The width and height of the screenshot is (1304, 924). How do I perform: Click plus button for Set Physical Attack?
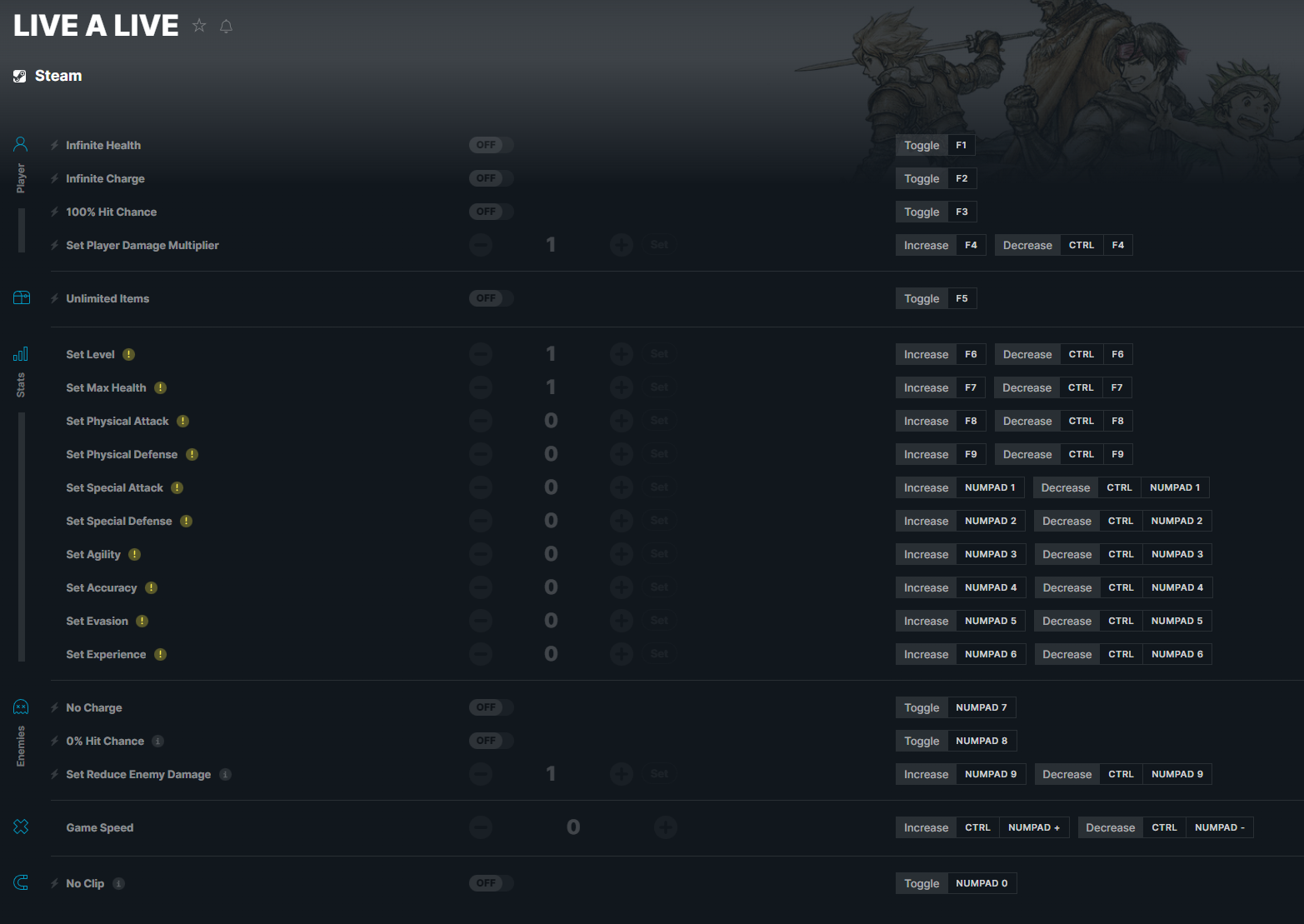[x=622, y=421]
